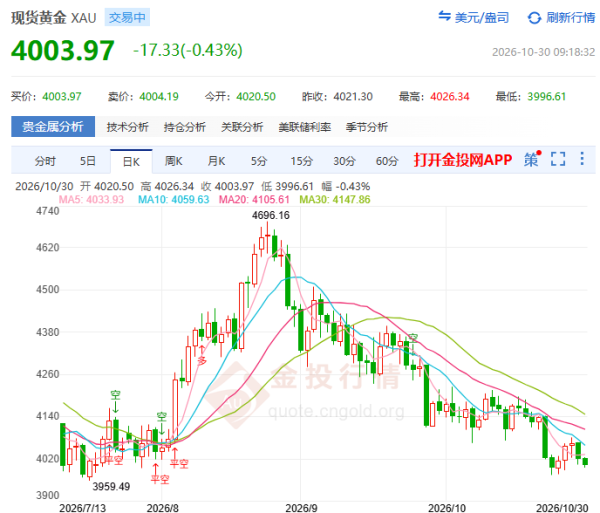Expand chart to fullscreen
600x513 pixels.
pos(558,159)
